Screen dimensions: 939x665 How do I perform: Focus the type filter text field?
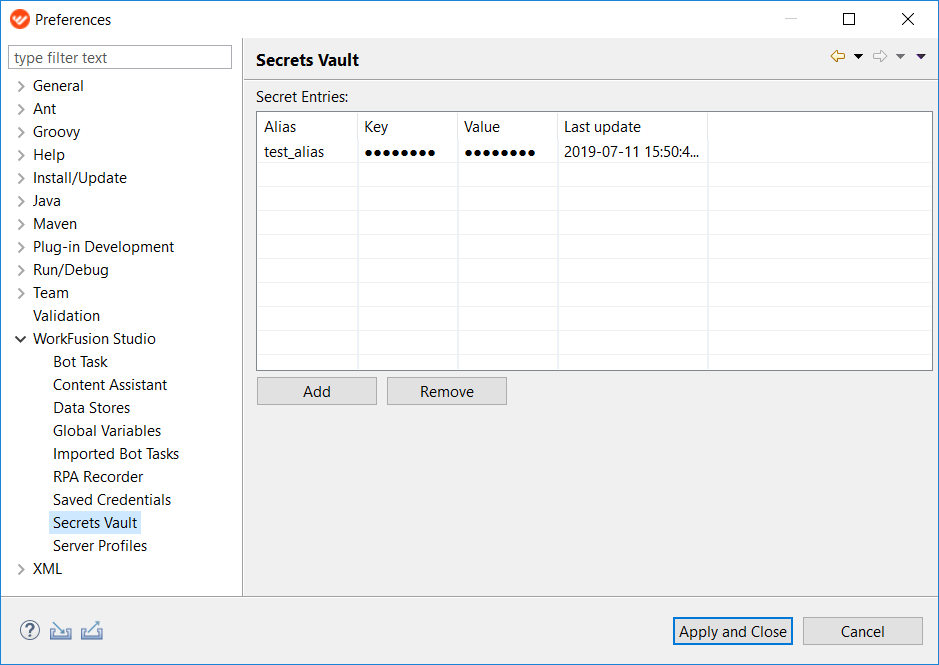pyautogui.click(x=120, y=58)
